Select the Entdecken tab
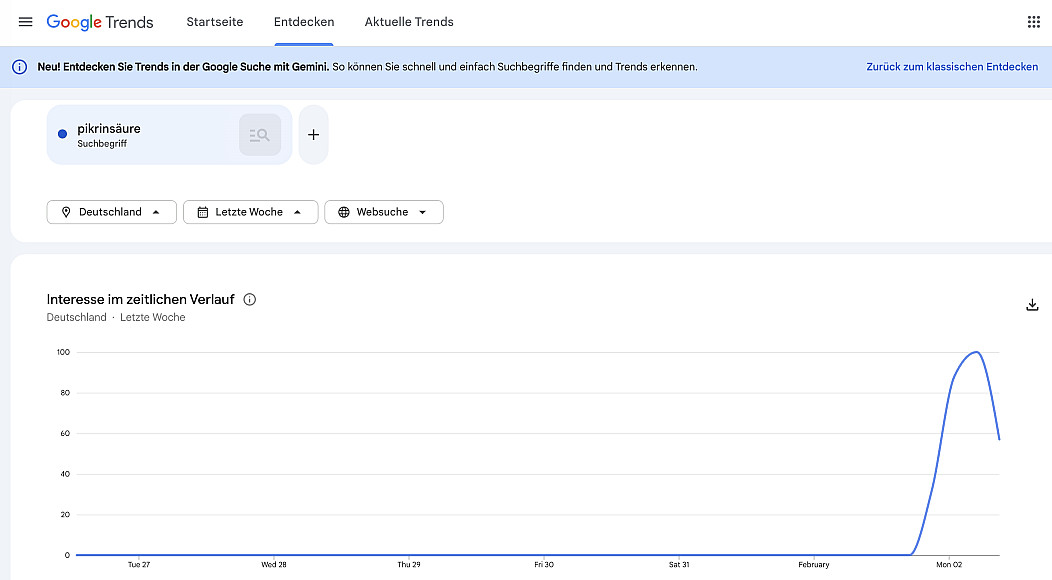 pos(304,22)
